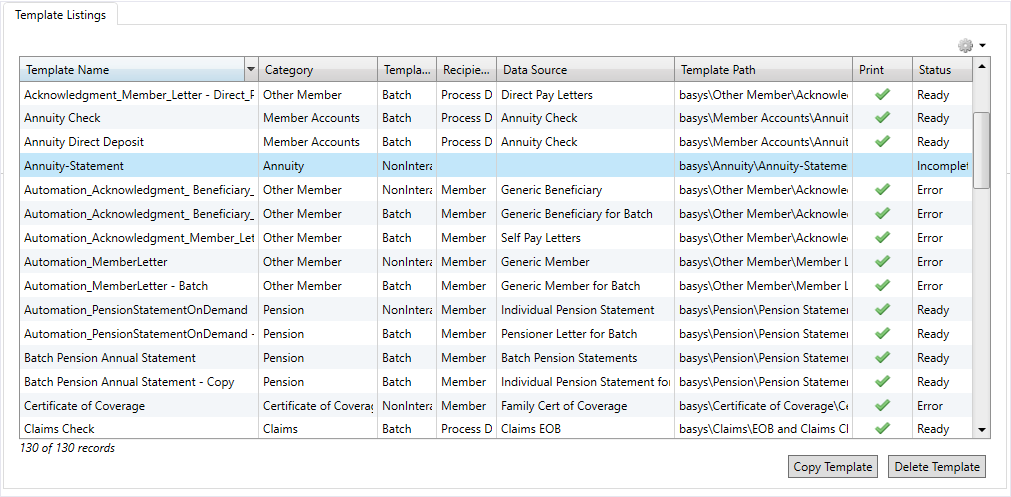This screenshot has width=1011, height=497.
Task: Click the scrollbar down arrow
Action: point(982,429)
